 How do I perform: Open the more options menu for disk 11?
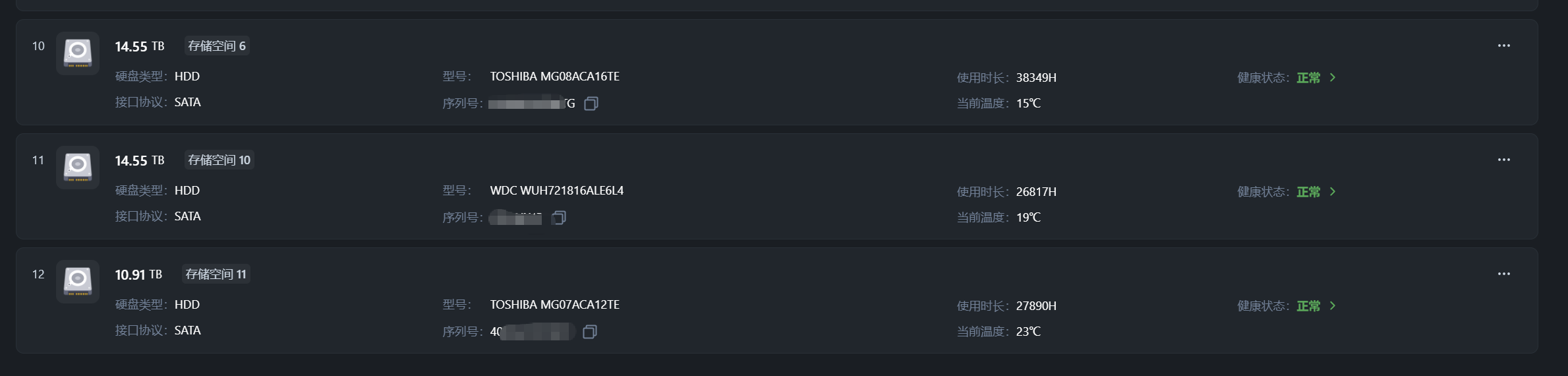[x=1503, y=160]
